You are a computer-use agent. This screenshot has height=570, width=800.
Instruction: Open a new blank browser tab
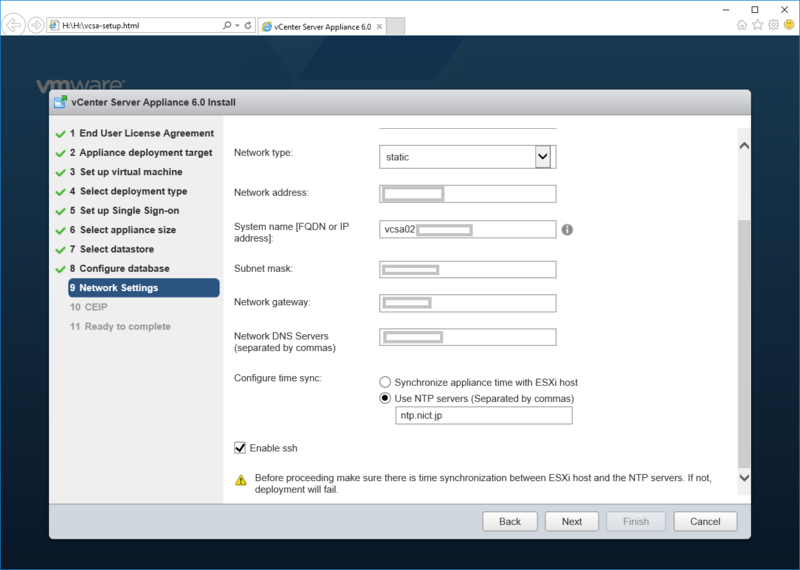click(395, 26)
